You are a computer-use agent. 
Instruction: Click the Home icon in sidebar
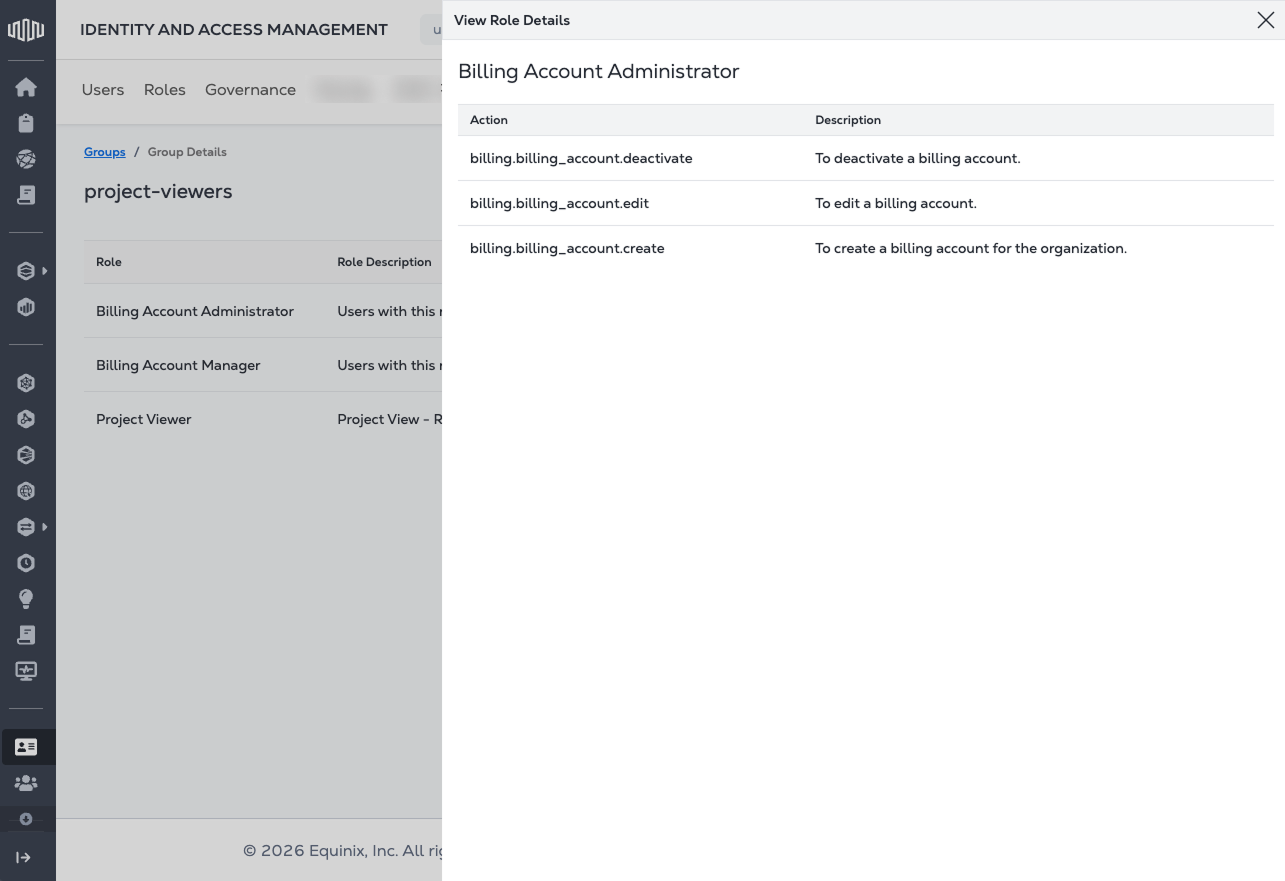point(26,87)
